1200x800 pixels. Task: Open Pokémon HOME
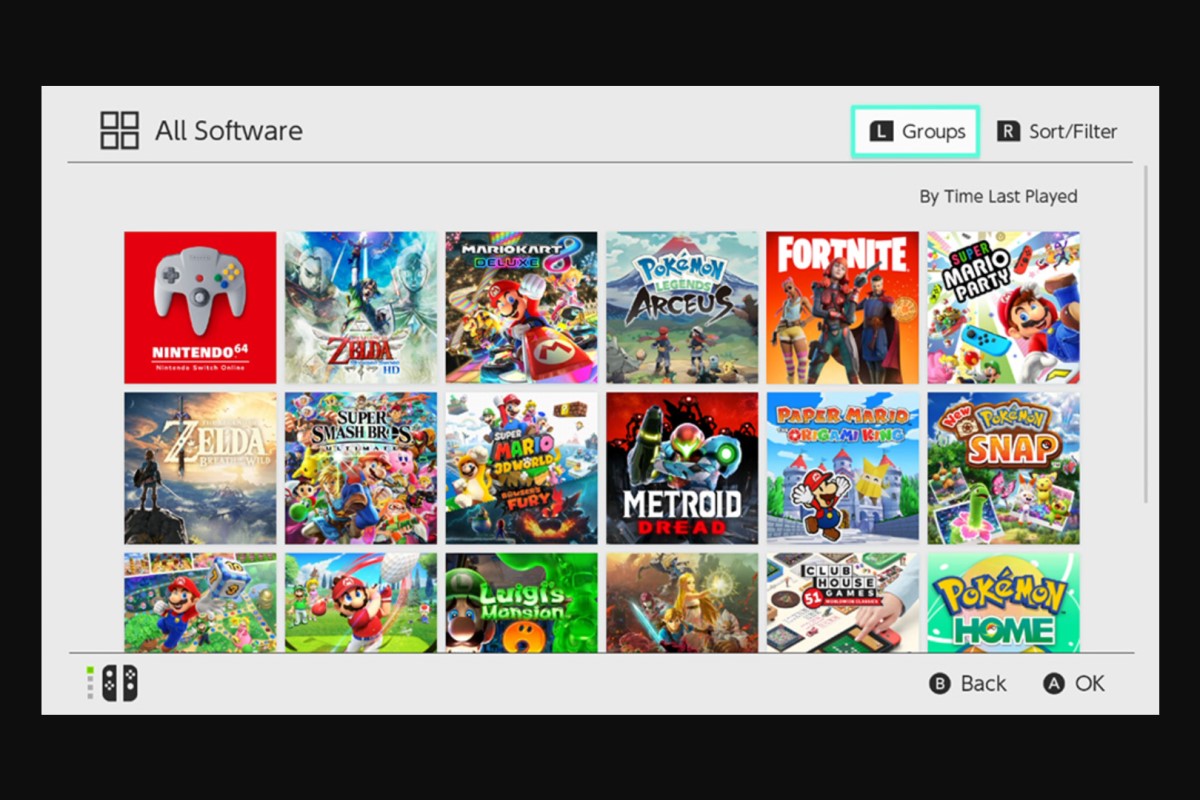coord(1003,600)
